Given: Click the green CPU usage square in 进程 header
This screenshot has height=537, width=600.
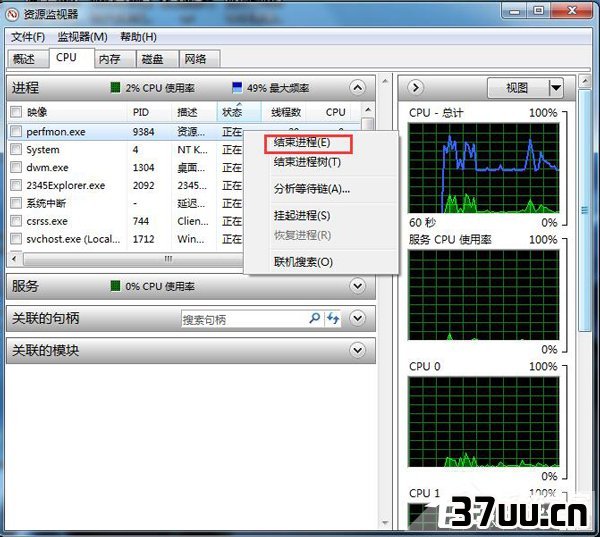Looking at the screenshot, I should (x=115, y=88).
